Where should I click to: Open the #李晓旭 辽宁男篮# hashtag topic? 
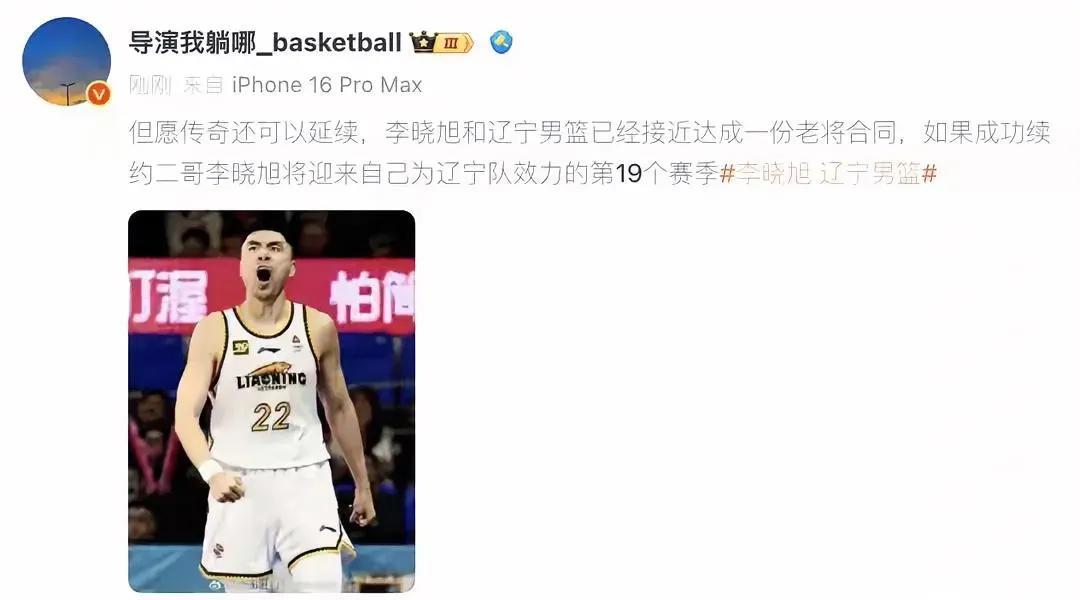(x=829, y=174)
